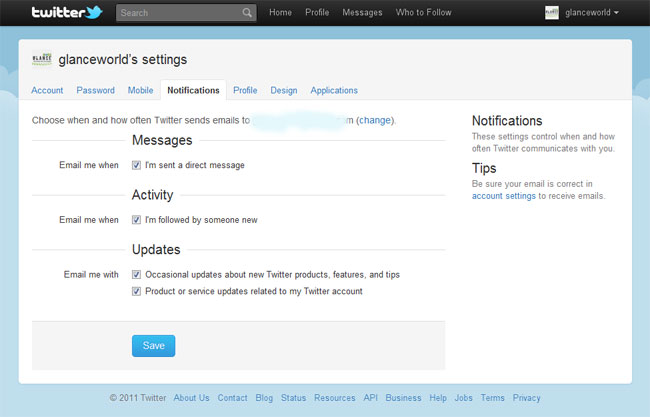Click the glanceworld's settings title
This screenshot has height=417, width=650.
point(123,59)
